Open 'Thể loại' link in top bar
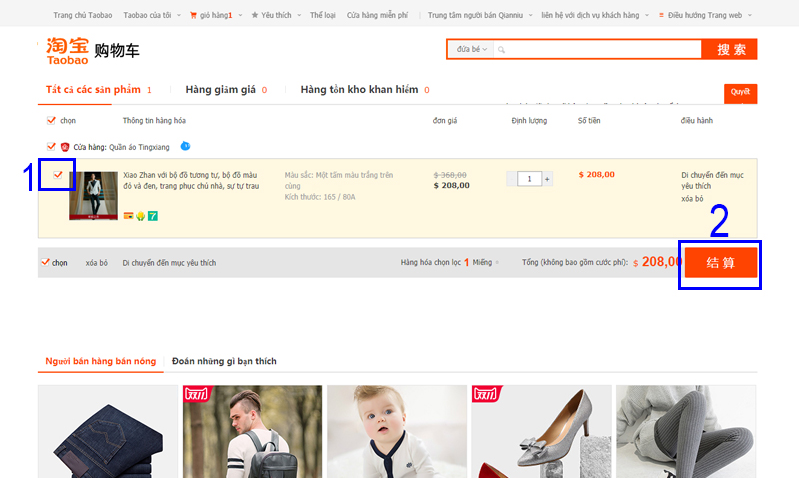This screenshot has width=799, height=478. [323, 15]
